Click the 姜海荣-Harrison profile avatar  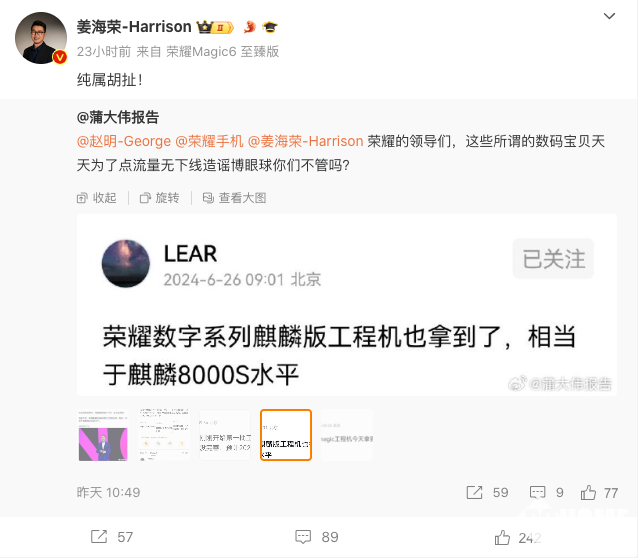click(x=41, y=38)
